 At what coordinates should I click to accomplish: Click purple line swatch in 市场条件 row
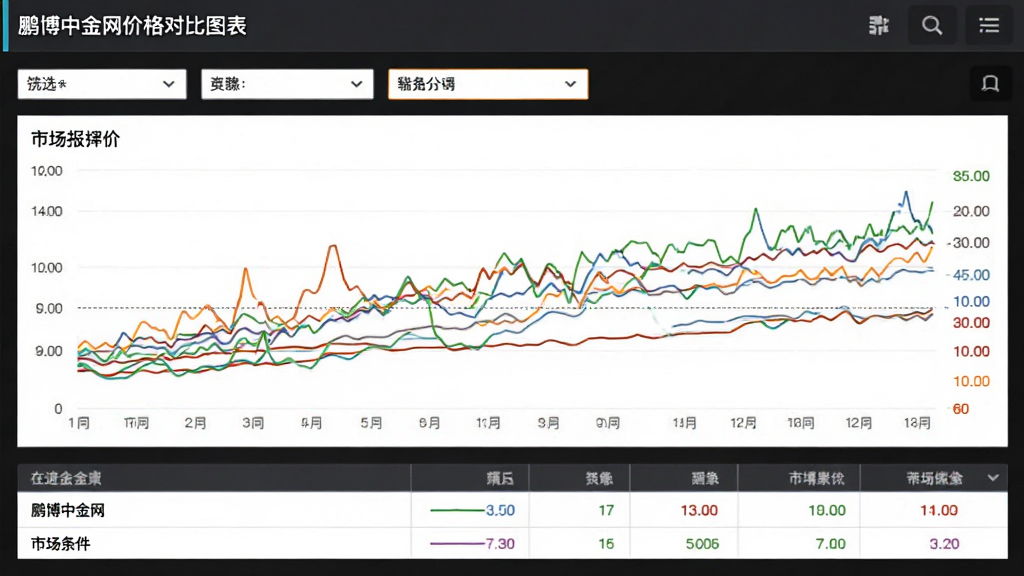[456, 543]
